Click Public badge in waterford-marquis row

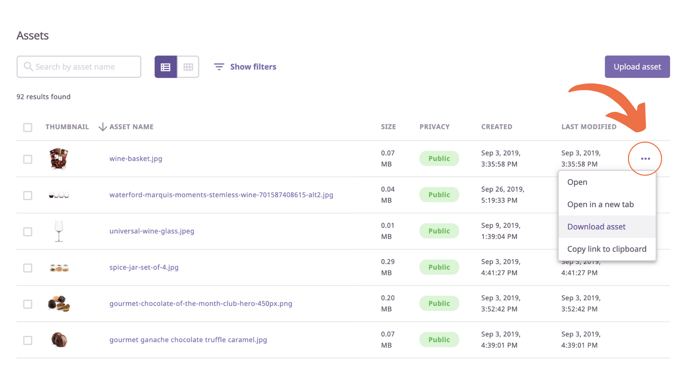439,194
